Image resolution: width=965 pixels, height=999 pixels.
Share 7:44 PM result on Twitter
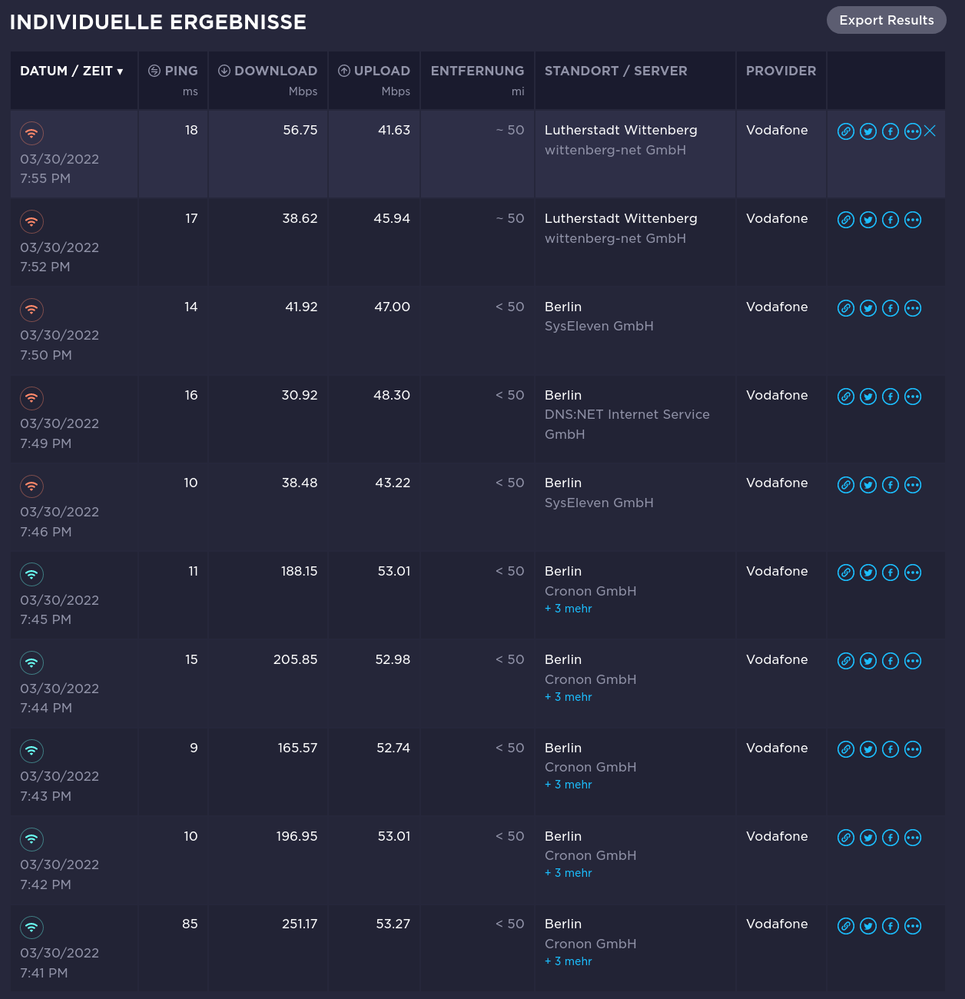[x=868, y=661]
